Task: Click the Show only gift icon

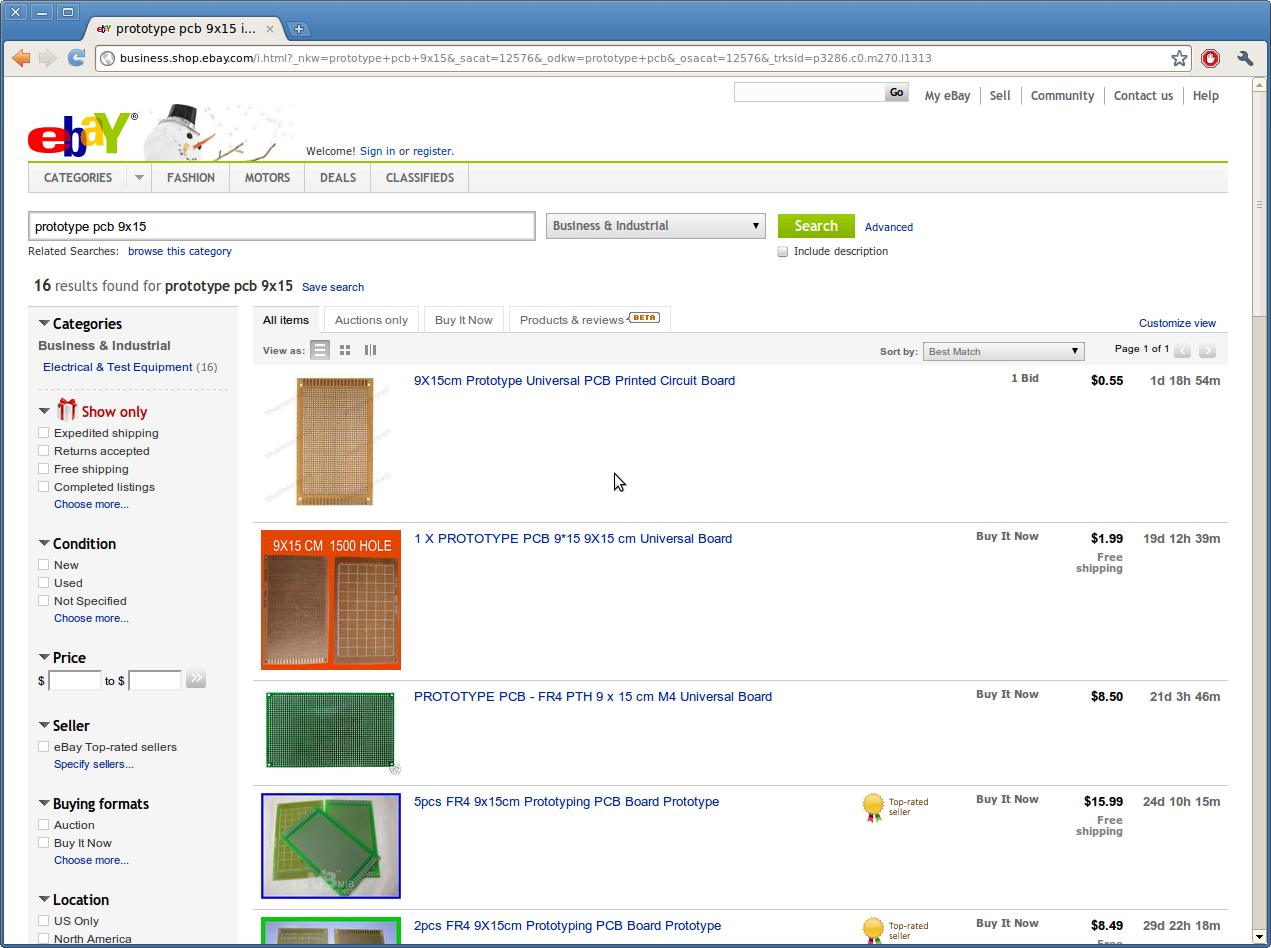Action: pyautogui.click(x=67, y=409)
